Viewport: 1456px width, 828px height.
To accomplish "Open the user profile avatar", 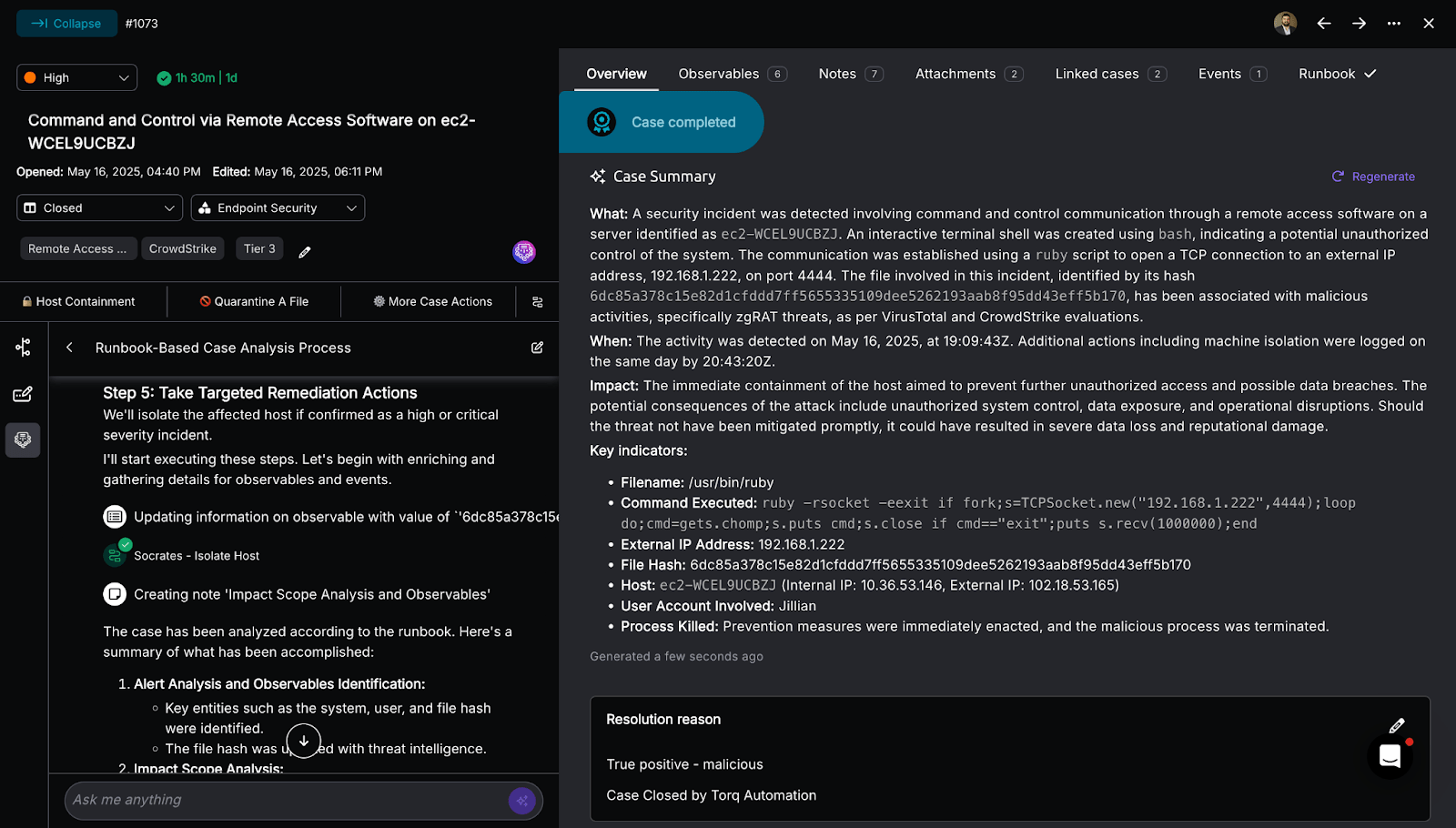I will (1286, 23).
